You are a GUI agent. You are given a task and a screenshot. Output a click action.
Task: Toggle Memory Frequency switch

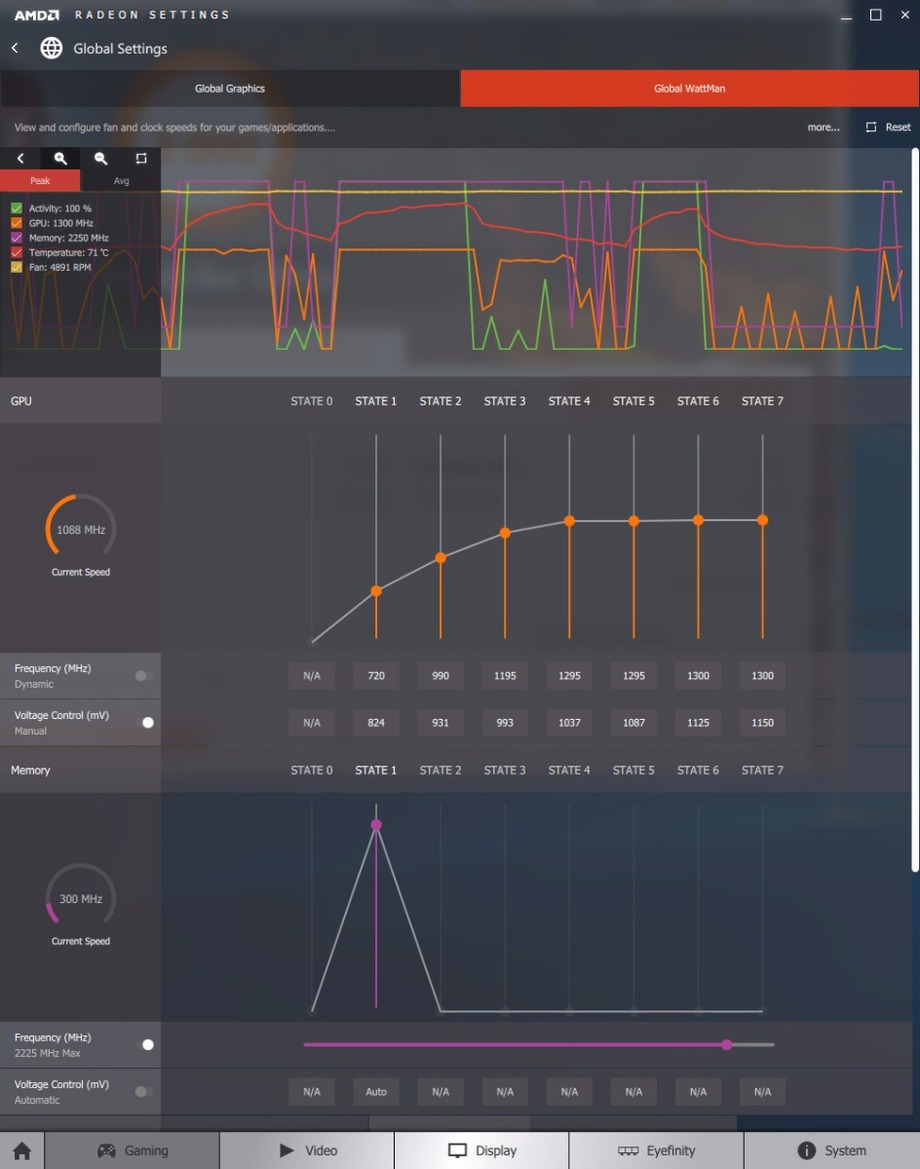point(144,1044)
